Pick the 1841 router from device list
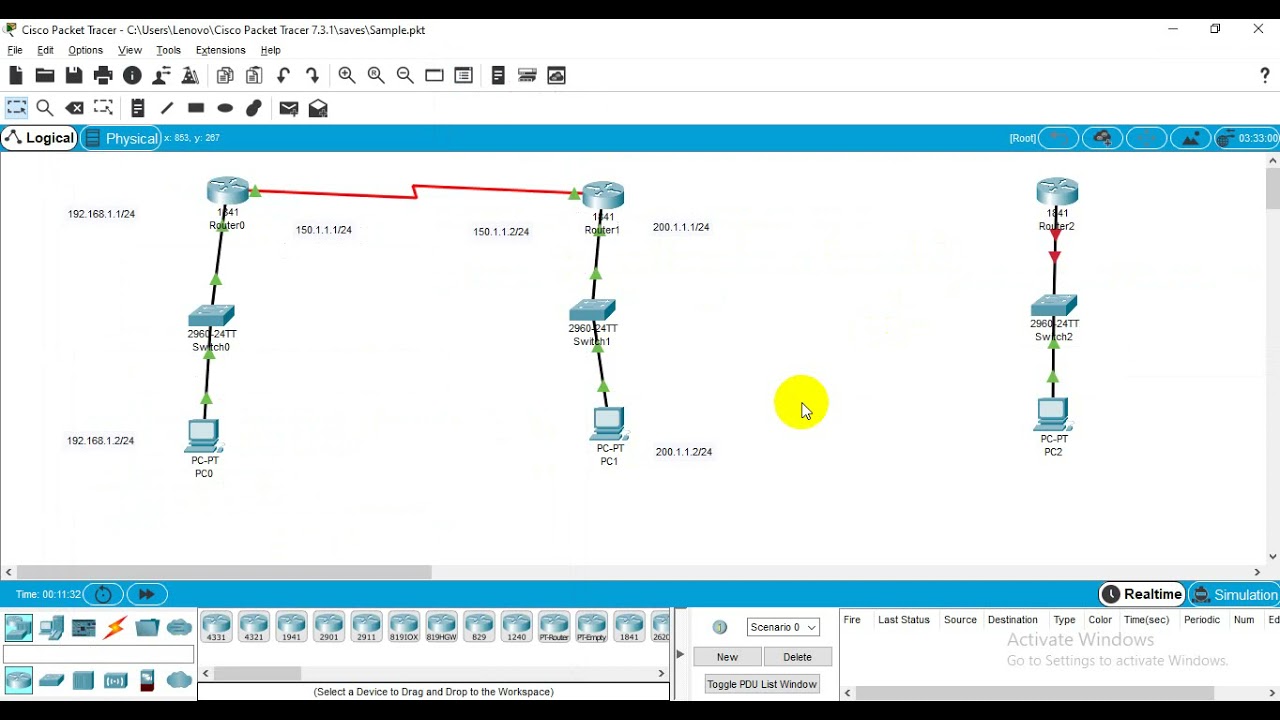Screen dimensions: 1280x720 pos(629,627)
